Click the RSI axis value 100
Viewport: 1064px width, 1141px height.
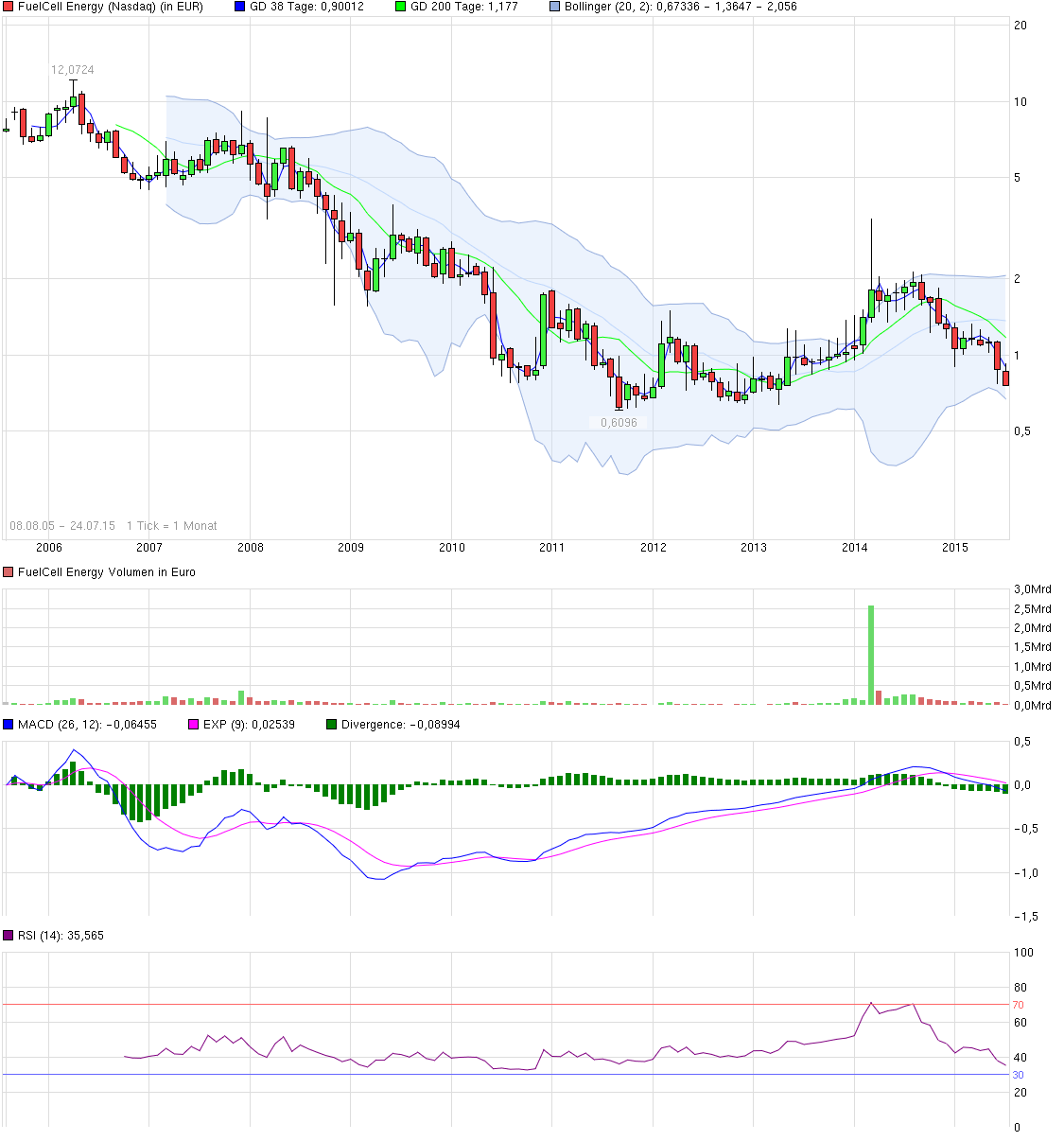1023,953
